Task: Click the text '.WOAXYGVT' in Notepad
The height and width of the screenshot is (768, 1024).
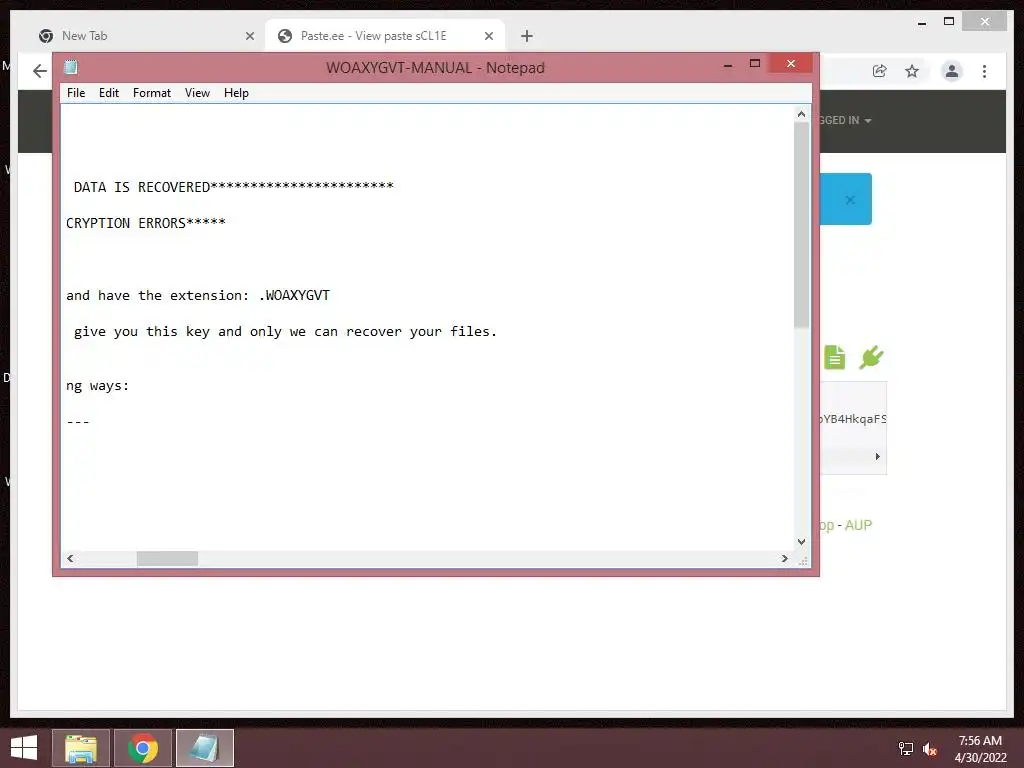Action: tap(295, 295)
